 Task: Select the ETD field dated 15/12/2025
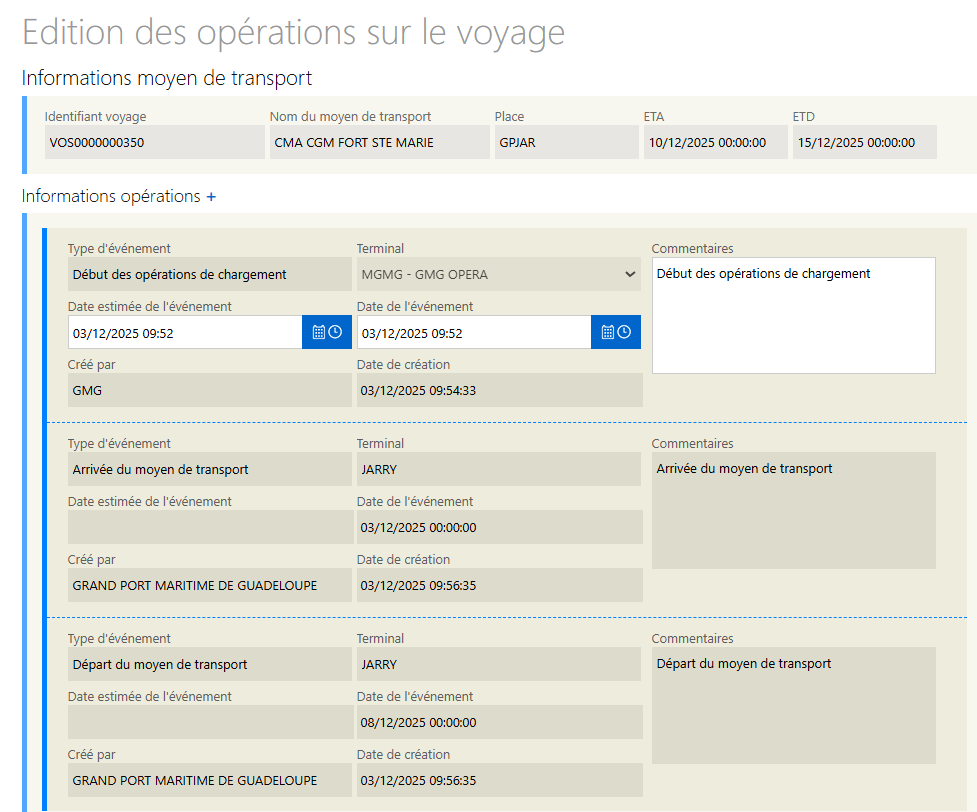click(x=864, y=142)
